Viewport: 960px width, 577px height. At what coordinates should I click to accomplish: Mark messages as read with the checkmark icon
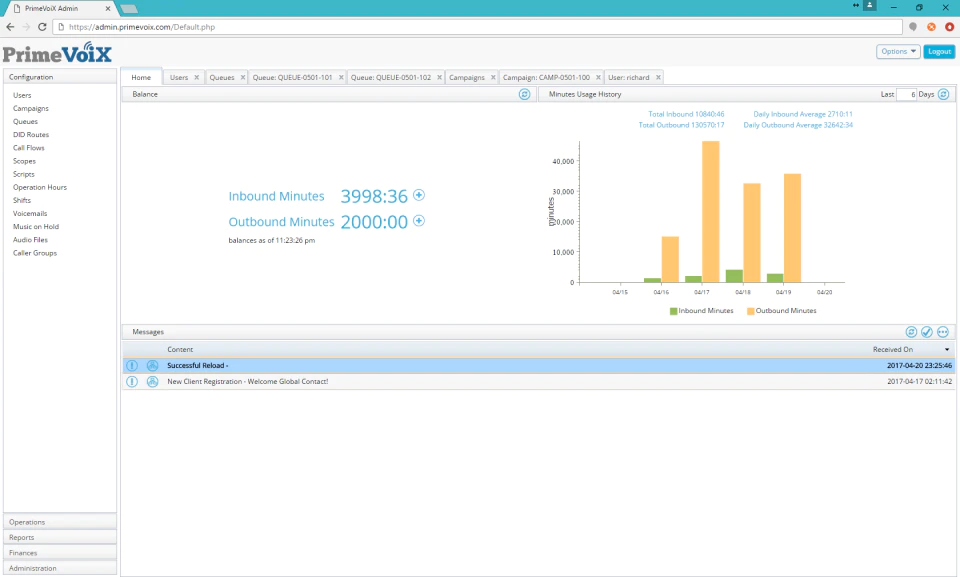pos(927,332)
